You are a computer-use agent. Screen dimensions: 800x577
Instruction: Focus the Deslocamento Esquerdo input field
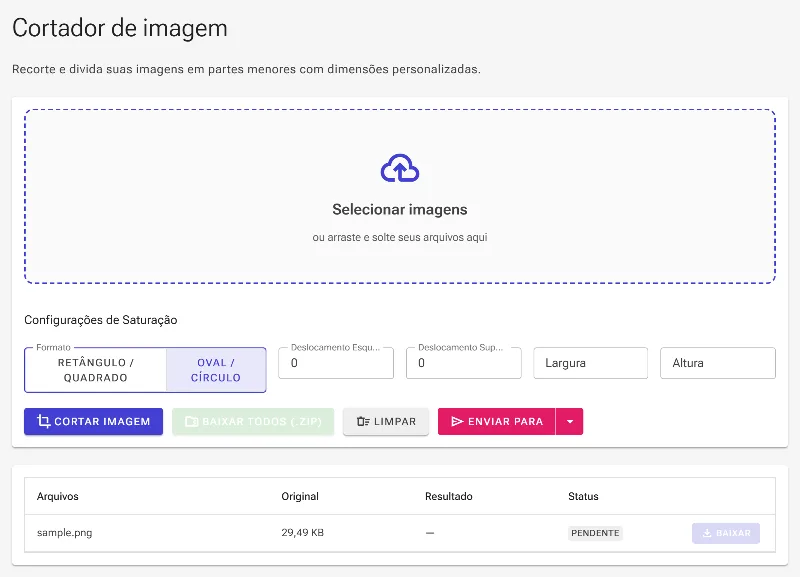click(x=336, y=363)
